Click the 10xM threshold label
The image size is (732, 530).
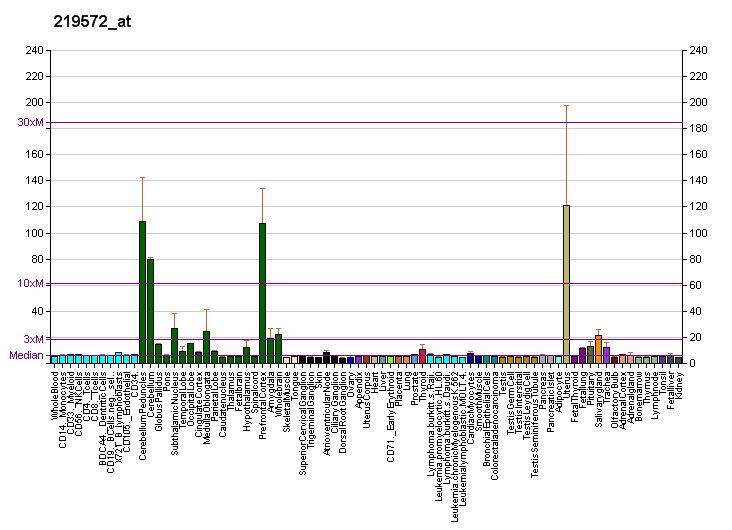(30, 283)
